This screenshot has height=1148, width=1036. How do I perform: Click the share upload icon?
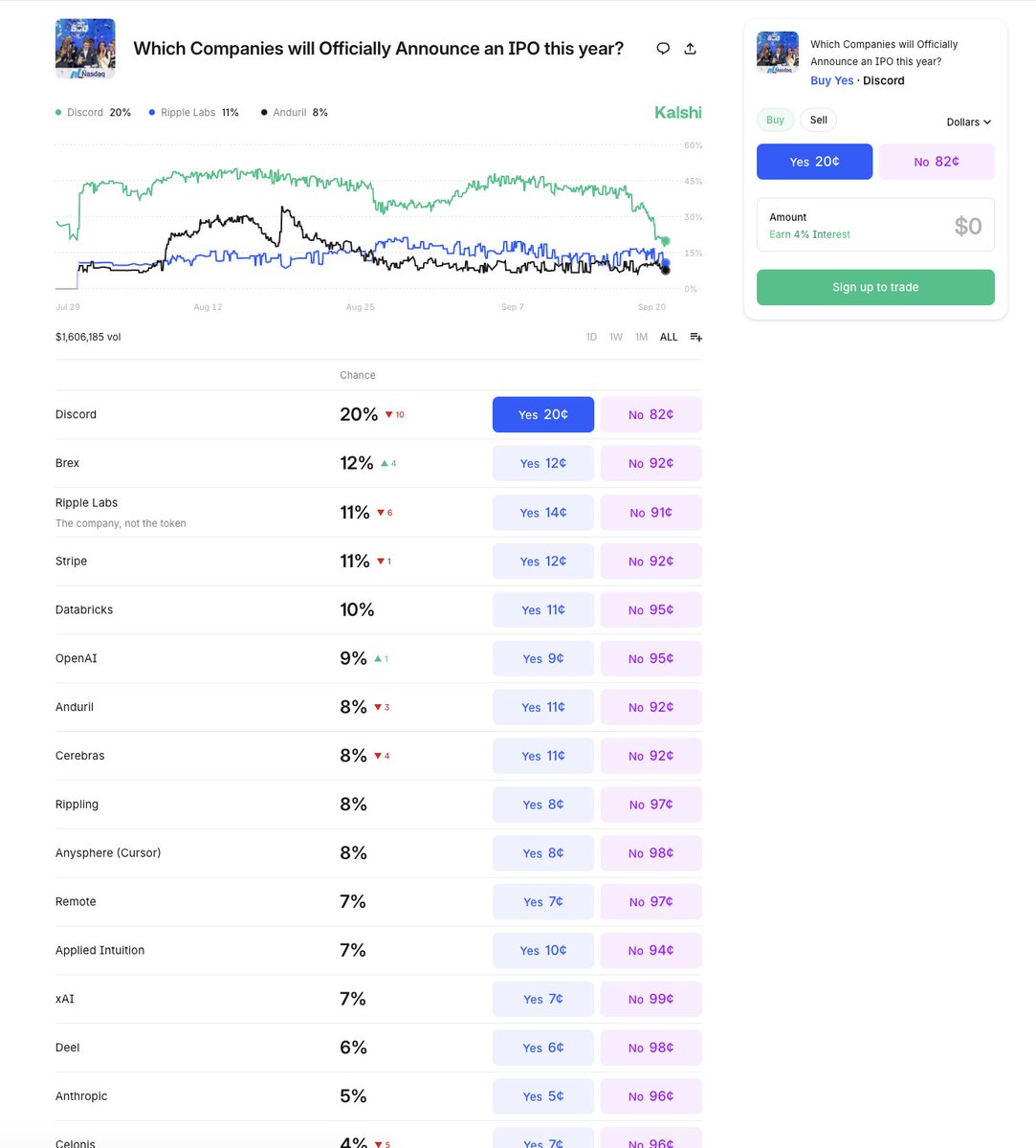(691, 49)
